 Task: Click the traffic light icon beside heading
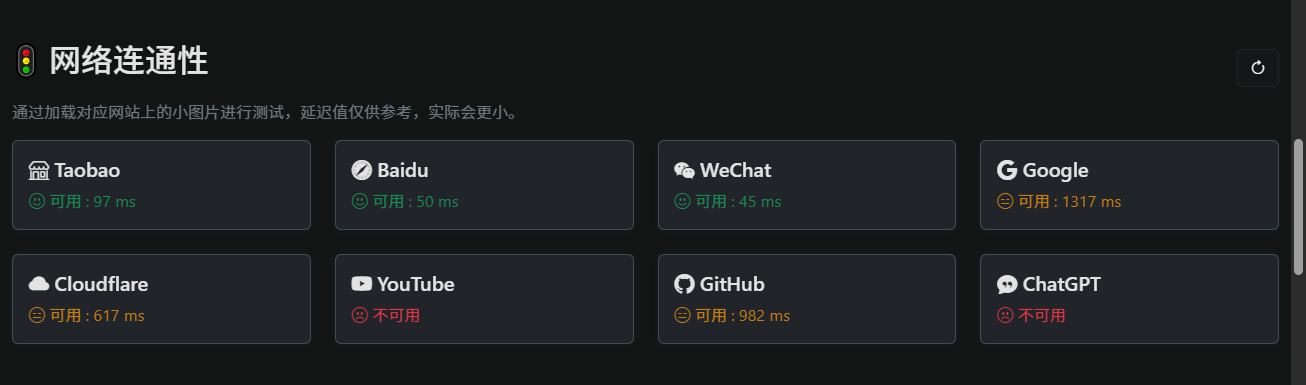(x=26, y=61)
